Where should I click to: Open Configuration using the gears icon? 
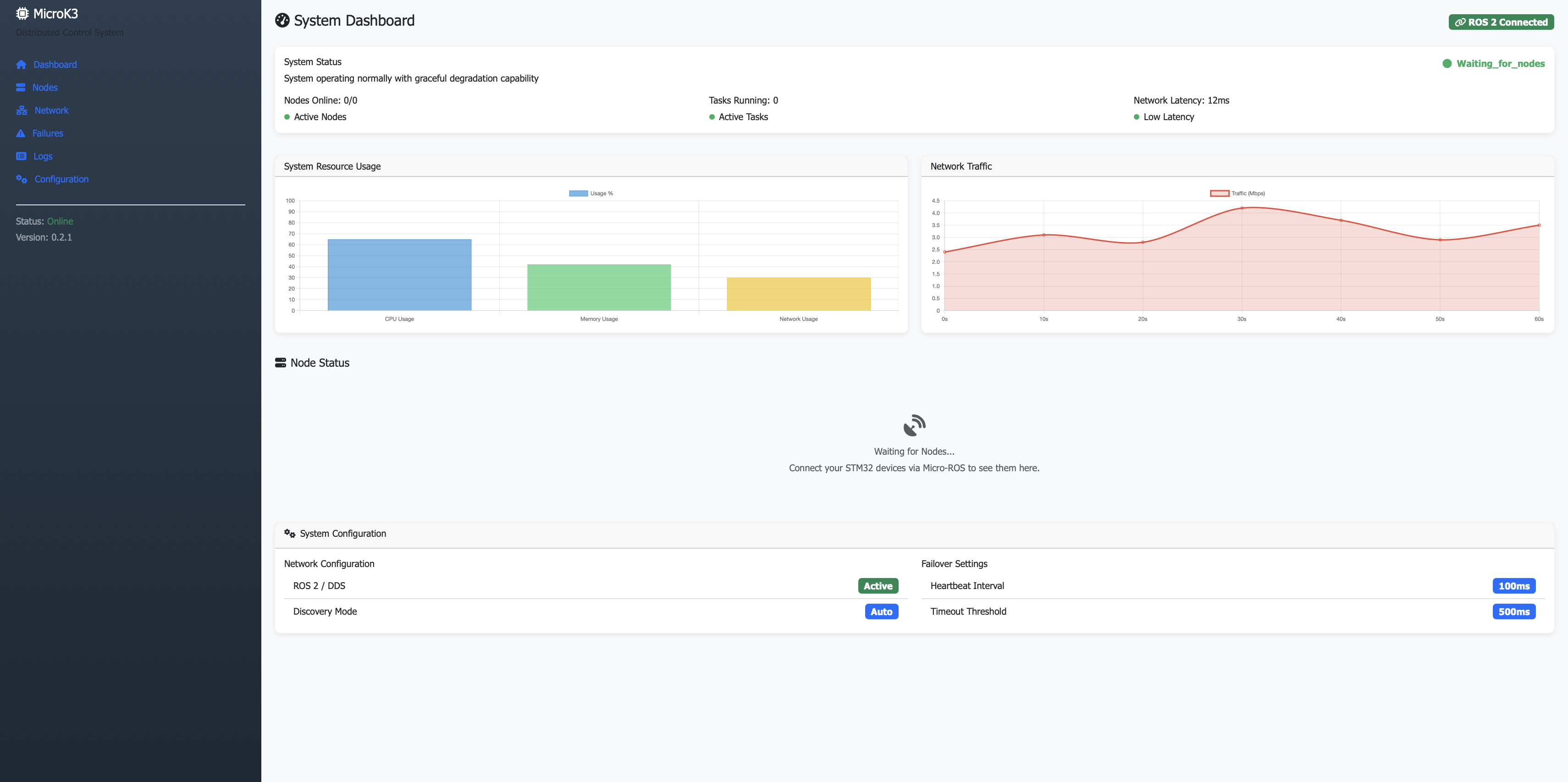[x=21, y=179]
